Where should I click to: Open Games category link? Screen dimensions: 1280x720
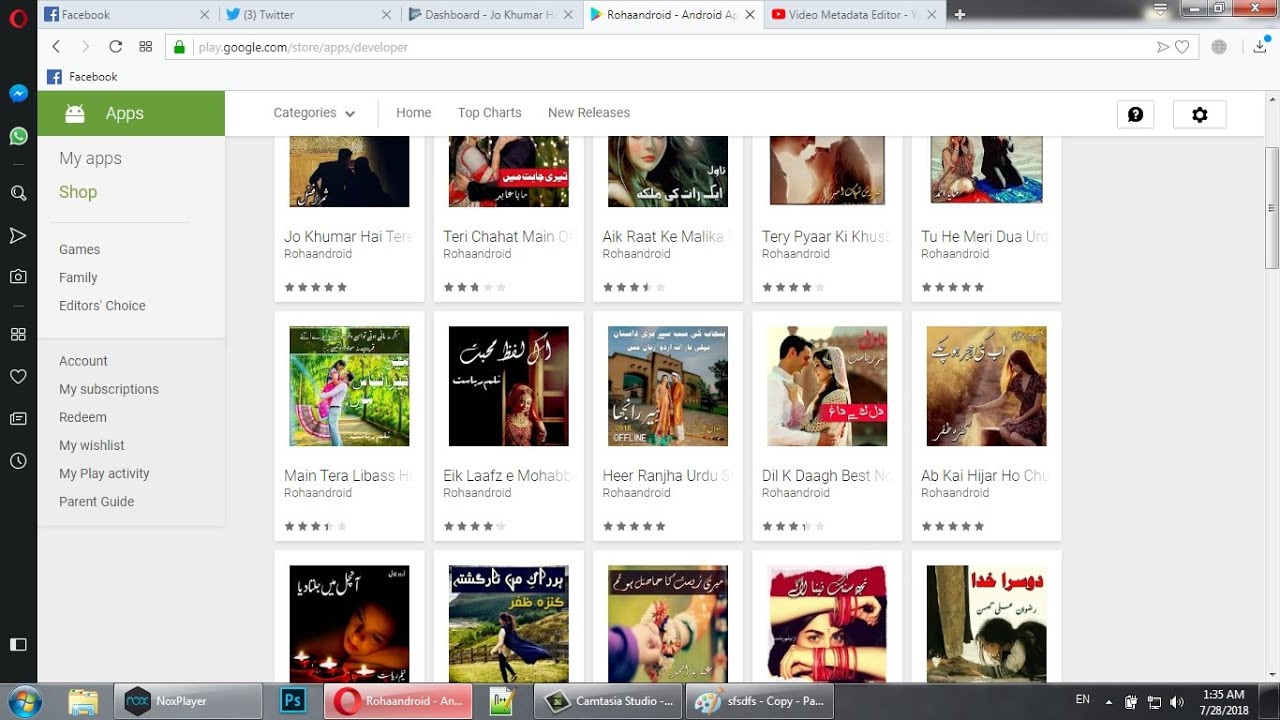click(x=79, y=250)
